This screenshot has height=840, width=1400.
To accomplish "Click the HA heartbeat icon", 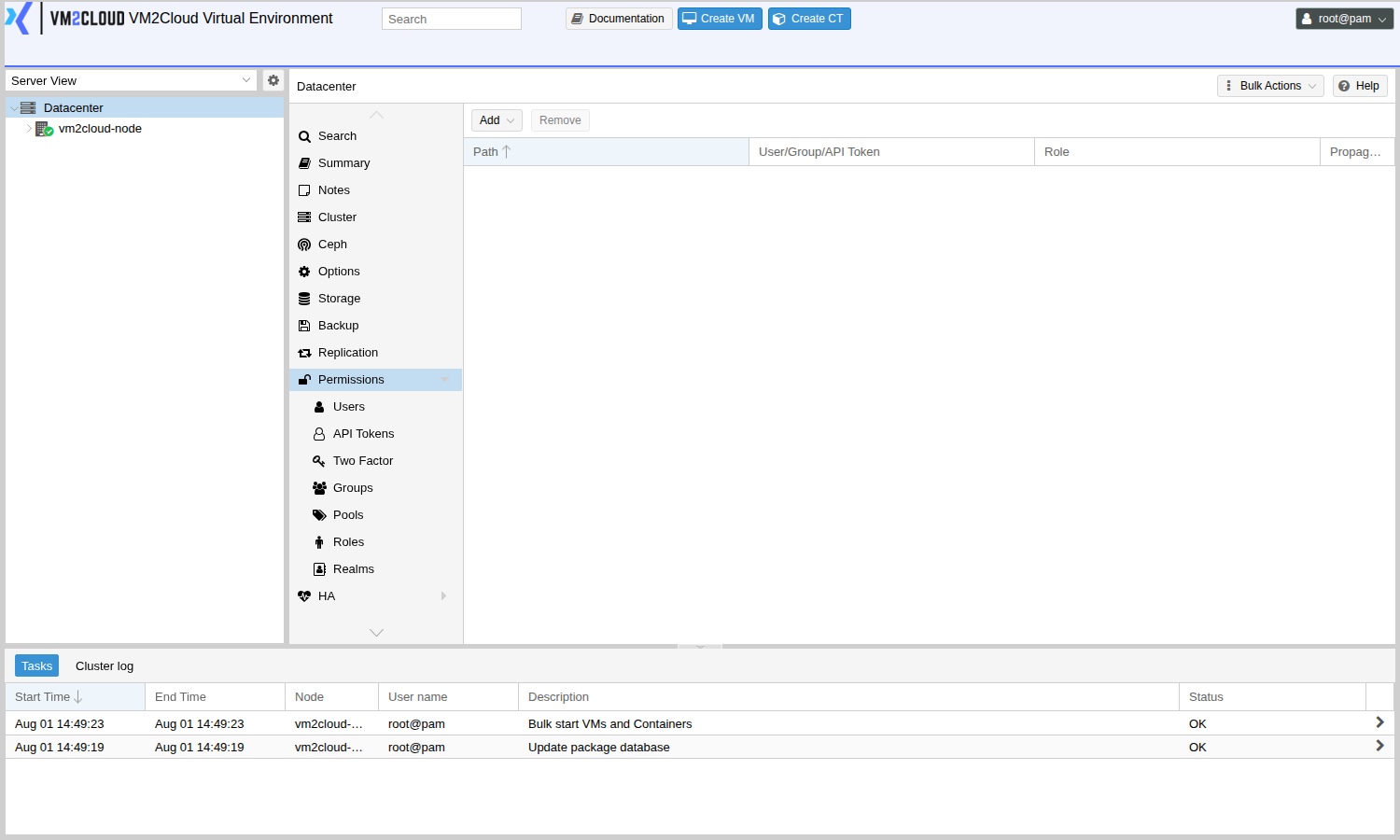I will 304,596.
